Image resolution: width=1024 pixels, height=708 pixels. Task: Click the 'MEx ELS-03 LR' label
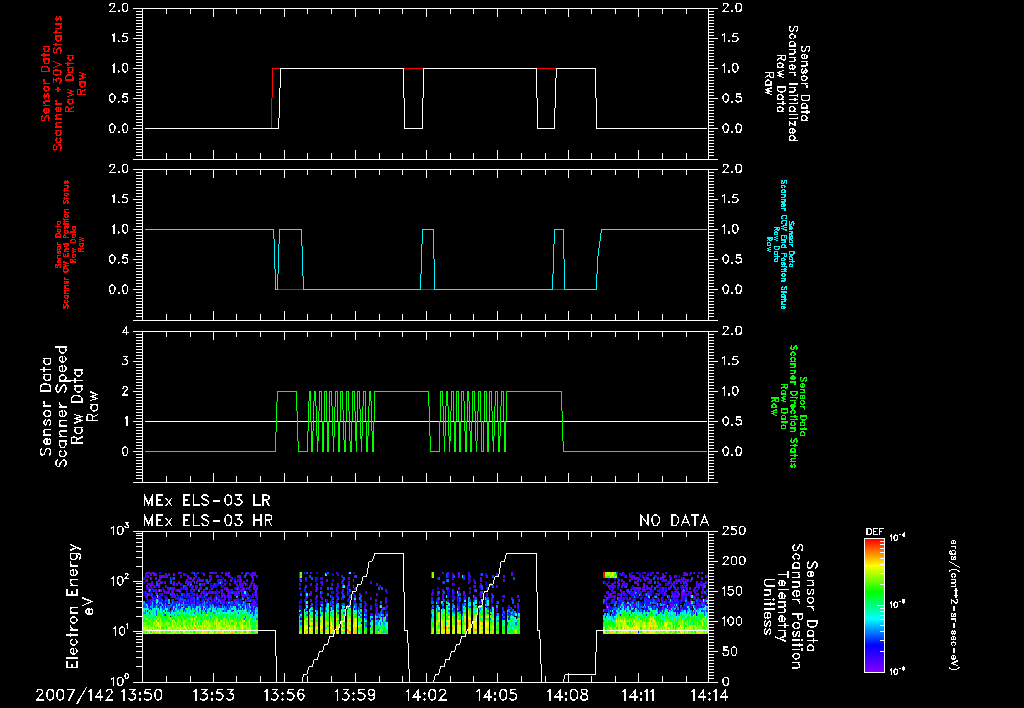[206, 501]
